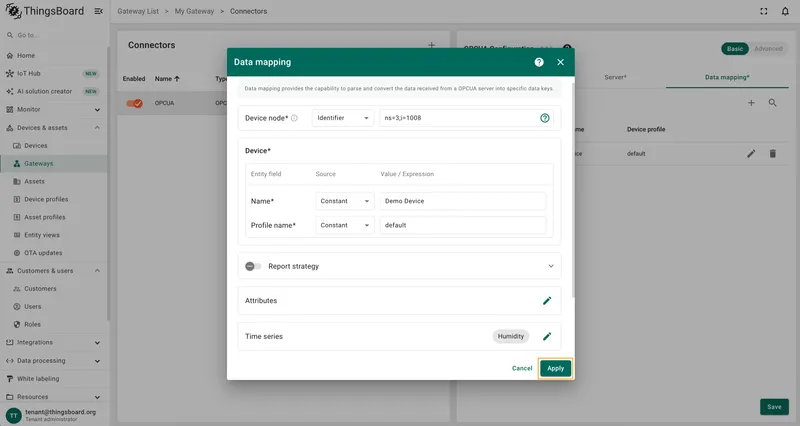Expand the Report strategy section chevron
The height and width of the screenshot is (426, 800).
pyautogui.click(x=551, y=266)
